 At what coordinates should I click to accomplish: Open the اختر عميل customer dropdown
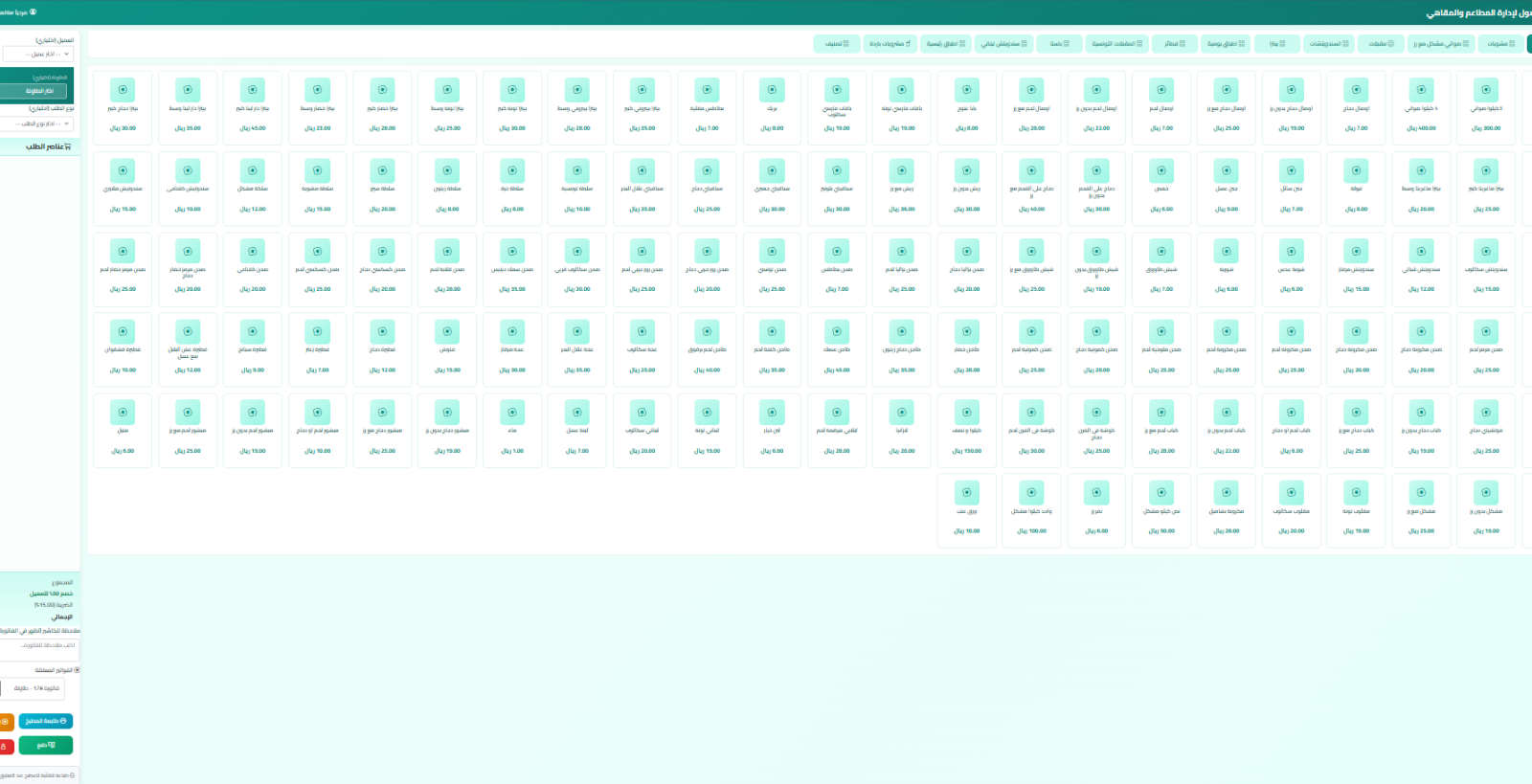38,55
